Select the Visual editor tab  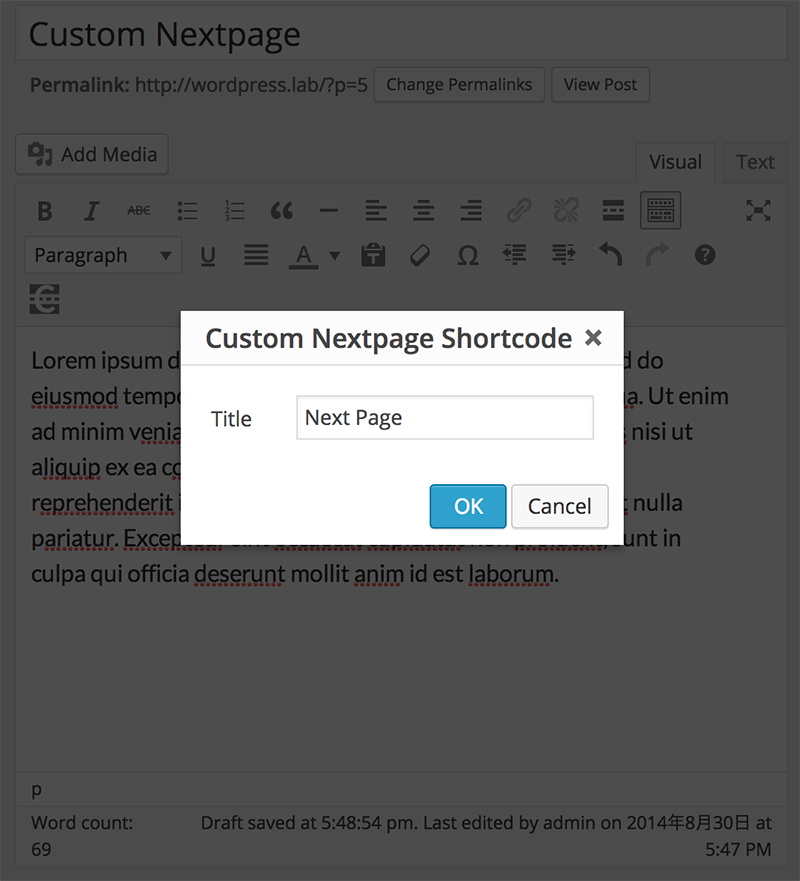pyautogui.click(x=675, y=162)
